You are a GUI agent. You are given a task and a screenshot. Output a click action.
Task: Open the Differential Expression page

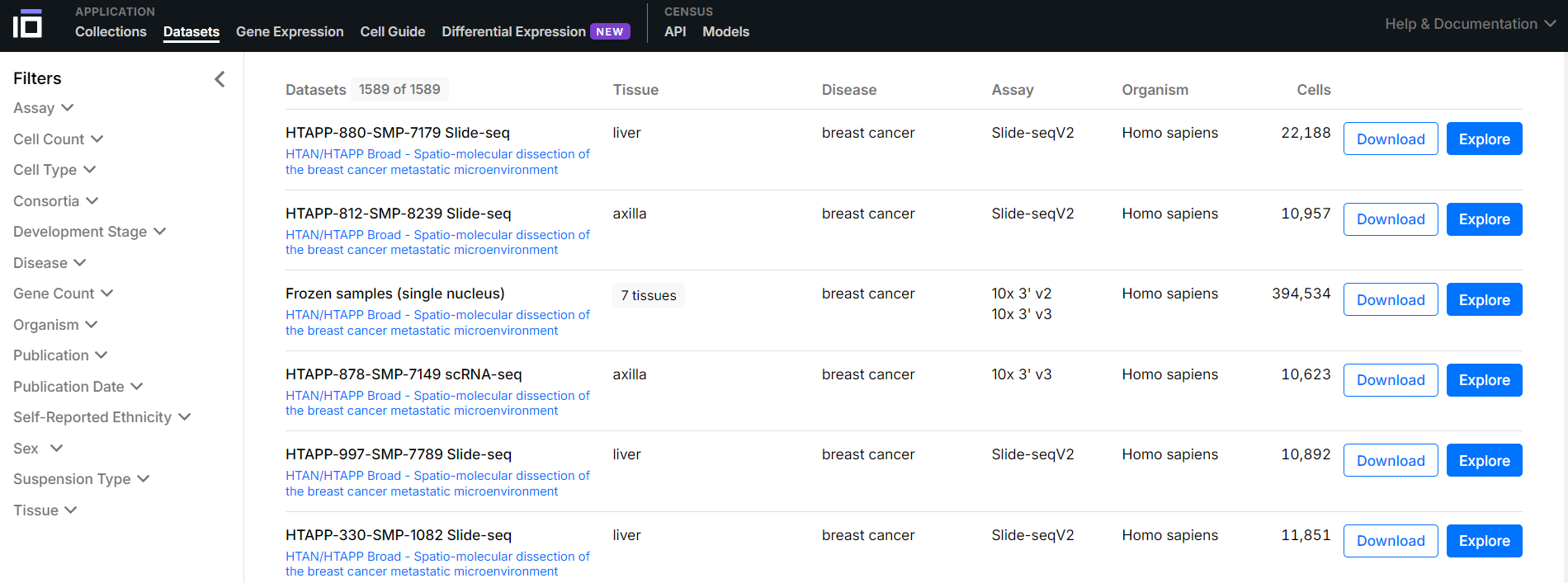[513, 31]
